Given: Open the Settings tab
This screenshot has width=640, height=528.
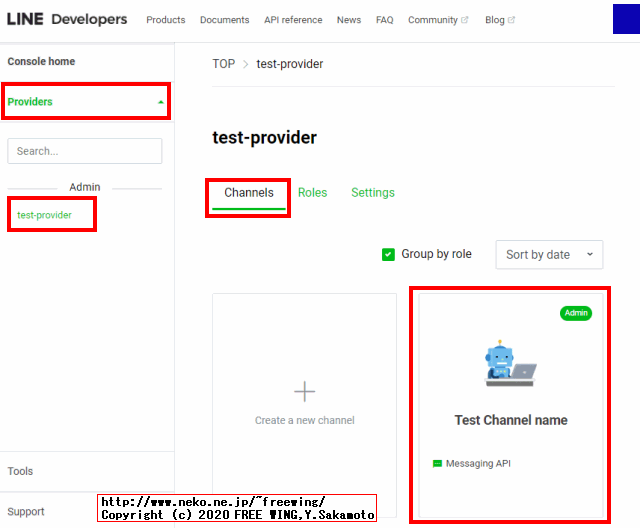Looking at the screenshot, I should pyautogui.click(x=372, y=193).
